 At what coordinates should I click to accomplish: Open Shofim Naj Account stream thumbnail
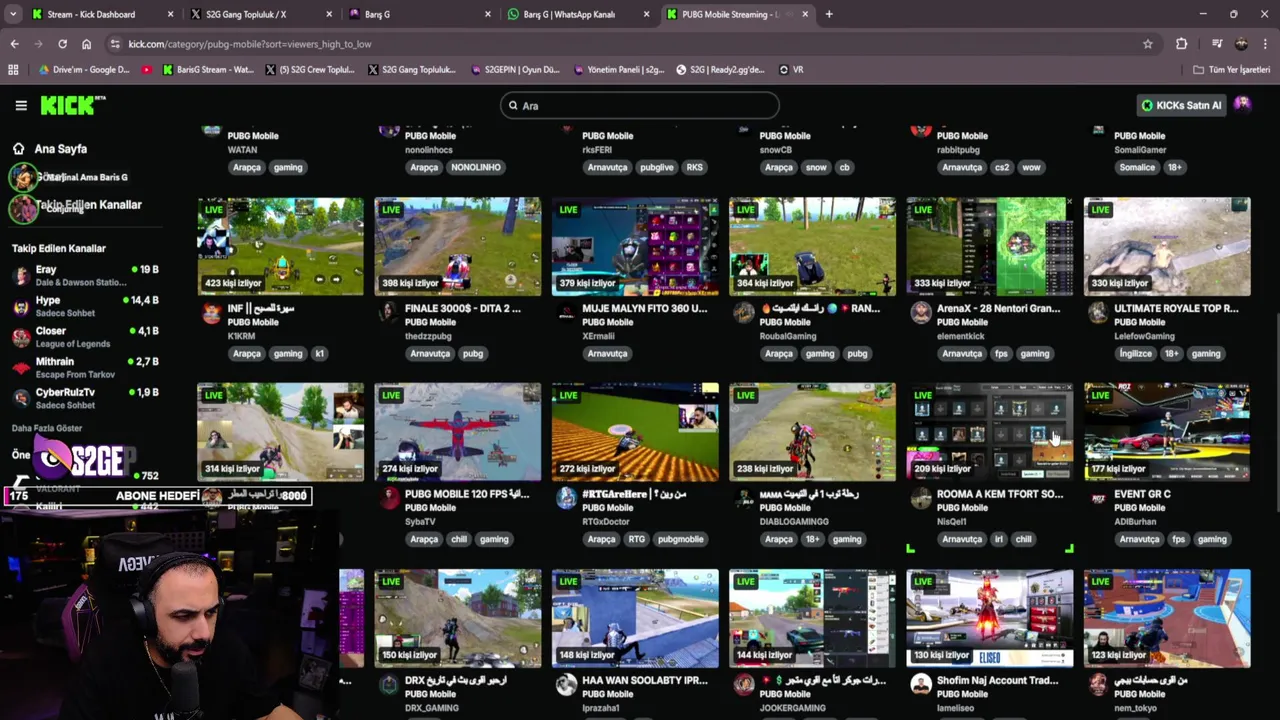pos(990,618)
